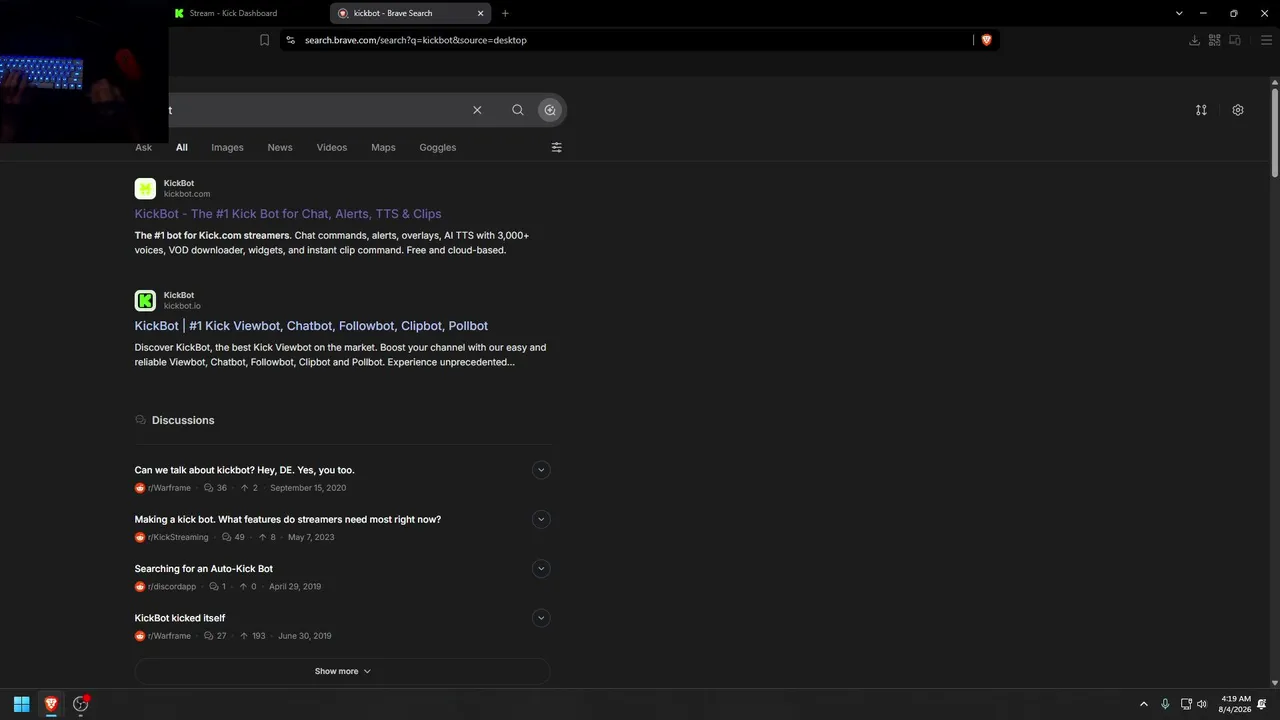Viewport: 1280px width, 720px height.
Task: Click the QR code toolbar icon
Action: pyautogui.click(x=1214, y=40)
